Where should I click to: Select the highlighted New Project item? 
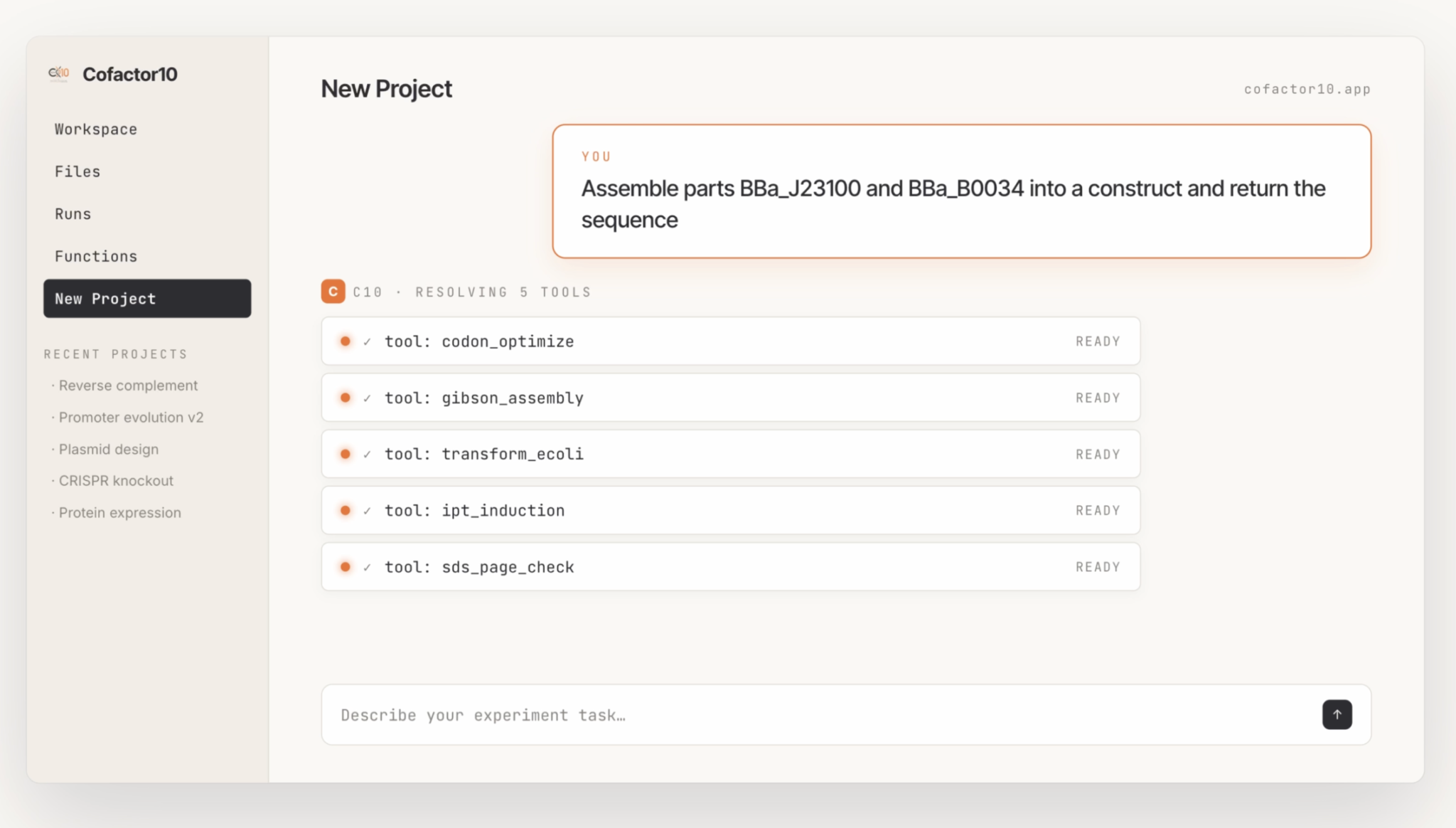tap(147, 299)
